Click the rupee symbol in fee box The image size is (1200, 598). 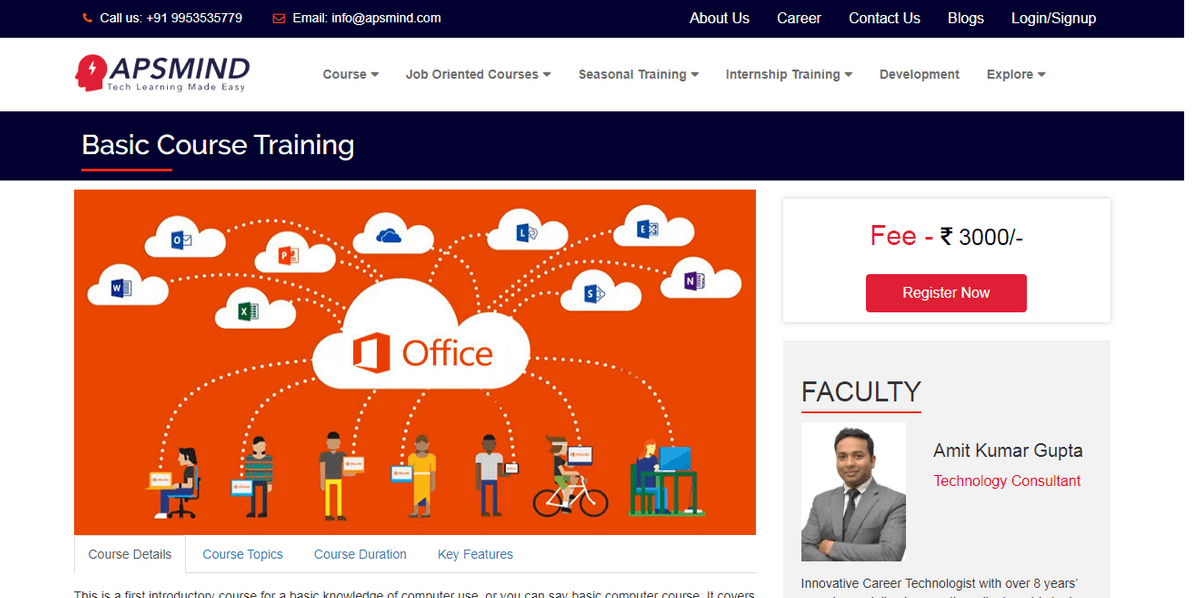[x=946, y=237]
